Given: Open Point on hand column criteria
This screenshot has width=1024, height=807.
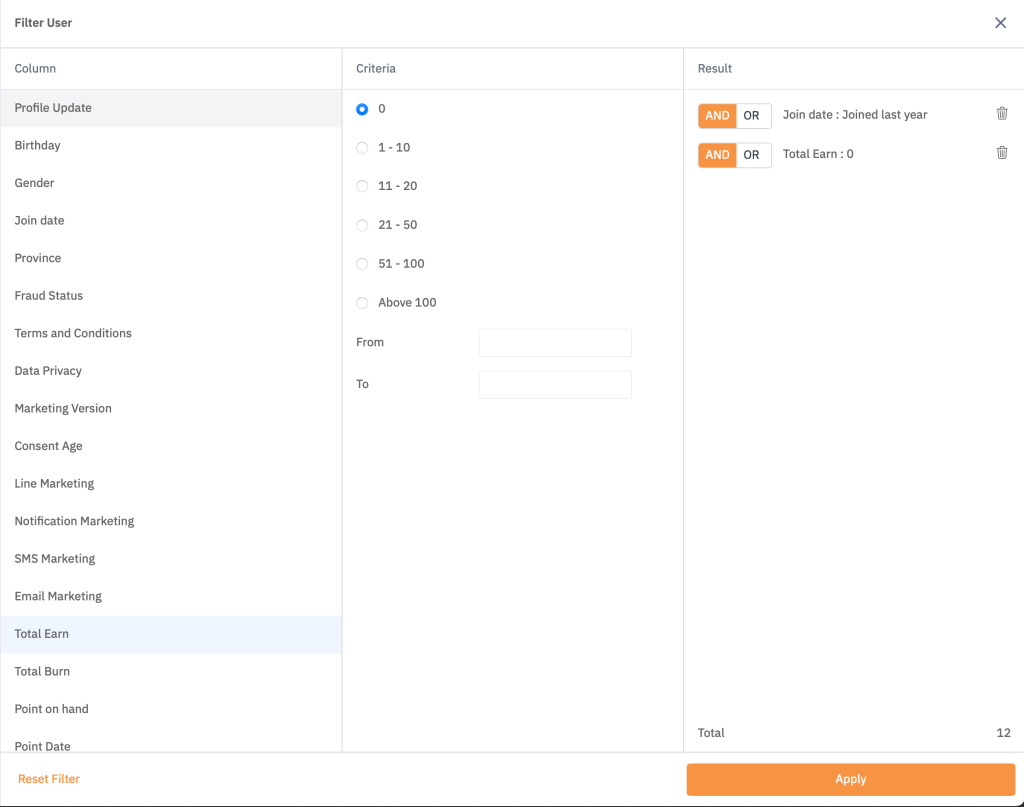Looking at the screenshot, I should [x=52, y=709].
